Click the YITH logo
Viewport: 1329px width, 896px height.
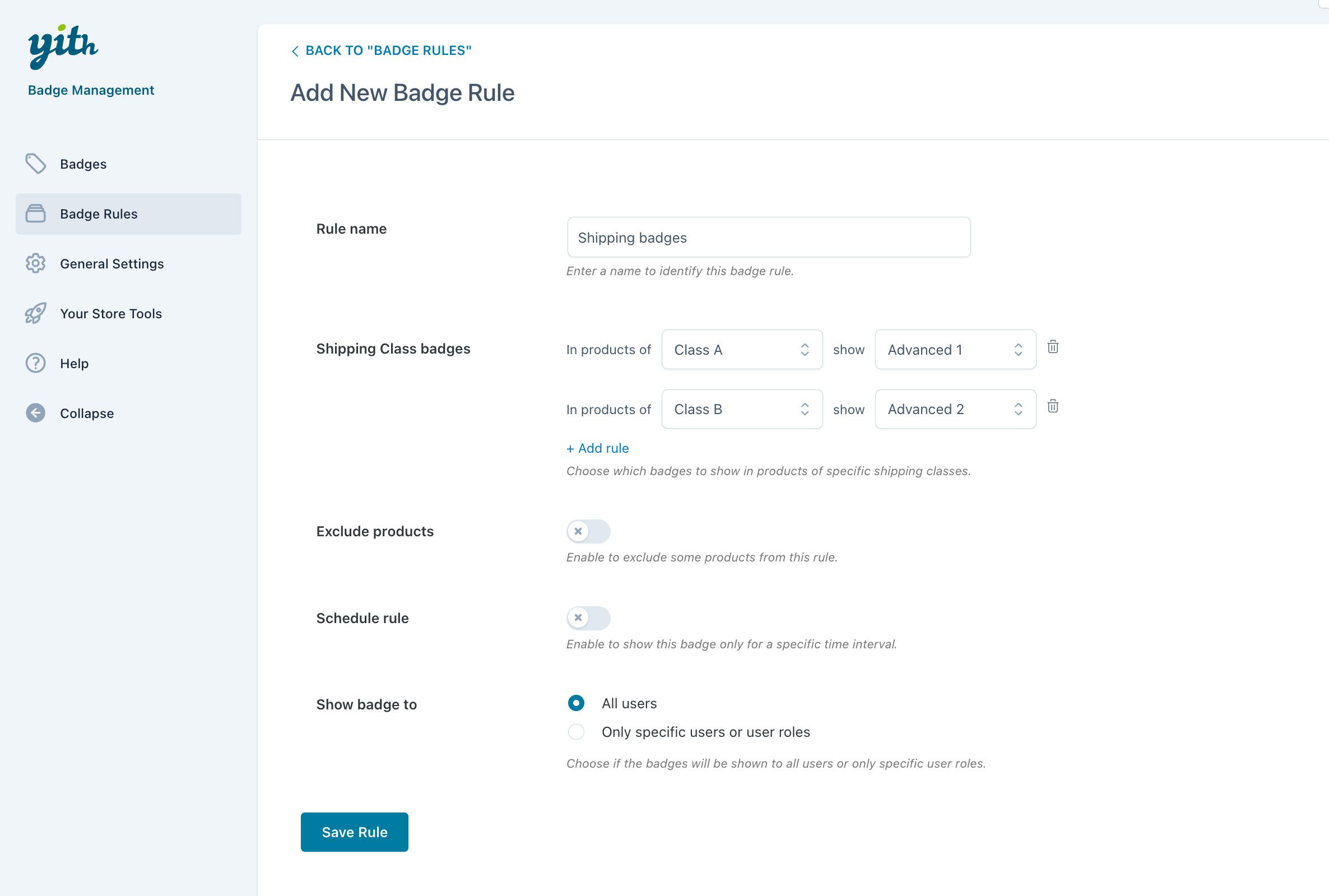coord(63,47)
